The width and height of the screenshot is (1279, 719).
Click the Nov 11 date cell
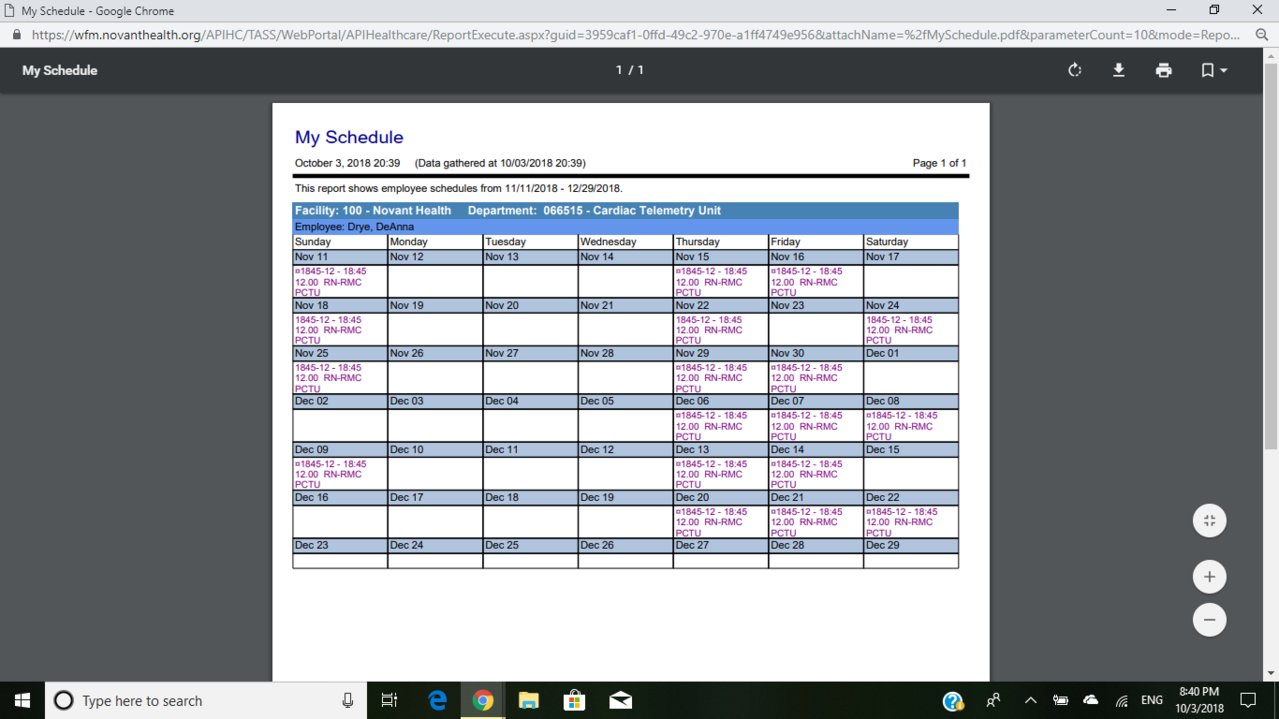tap(340, 257)
